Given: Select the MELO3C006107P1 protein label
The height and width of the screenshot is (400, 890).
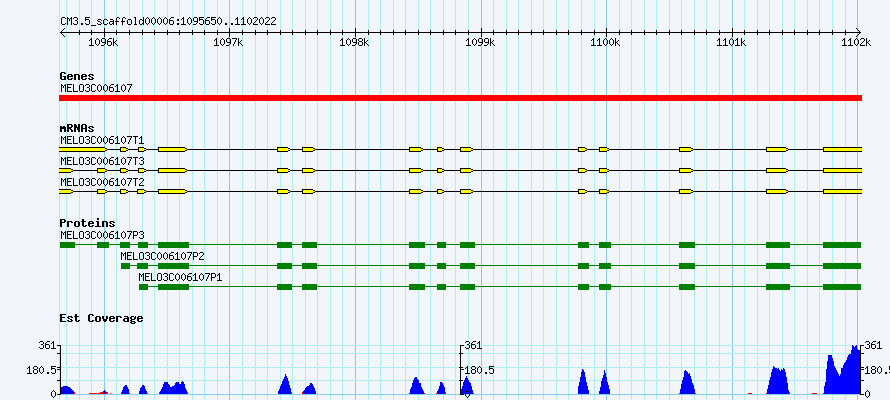Looking at the screenshot, I should pyautogui.click(x=180, y=277).
